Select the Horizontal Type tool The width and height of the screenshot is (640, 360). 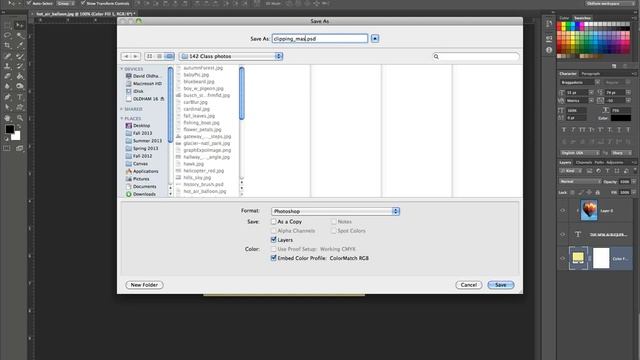[x=19, y=97]
